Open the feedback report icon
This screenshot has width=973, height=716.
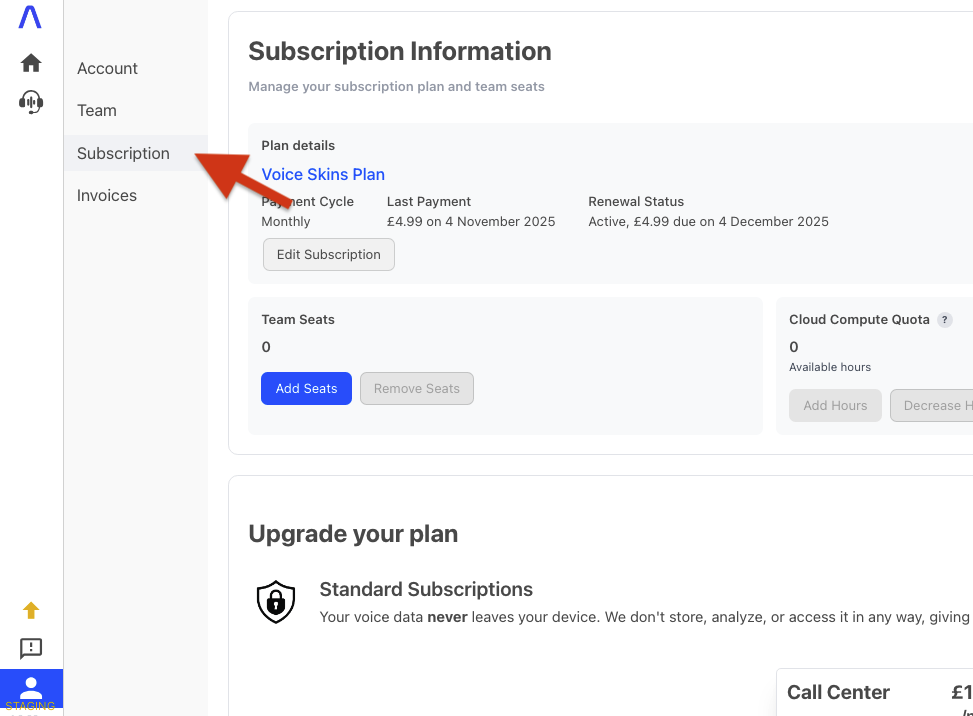tap(31, 648)
